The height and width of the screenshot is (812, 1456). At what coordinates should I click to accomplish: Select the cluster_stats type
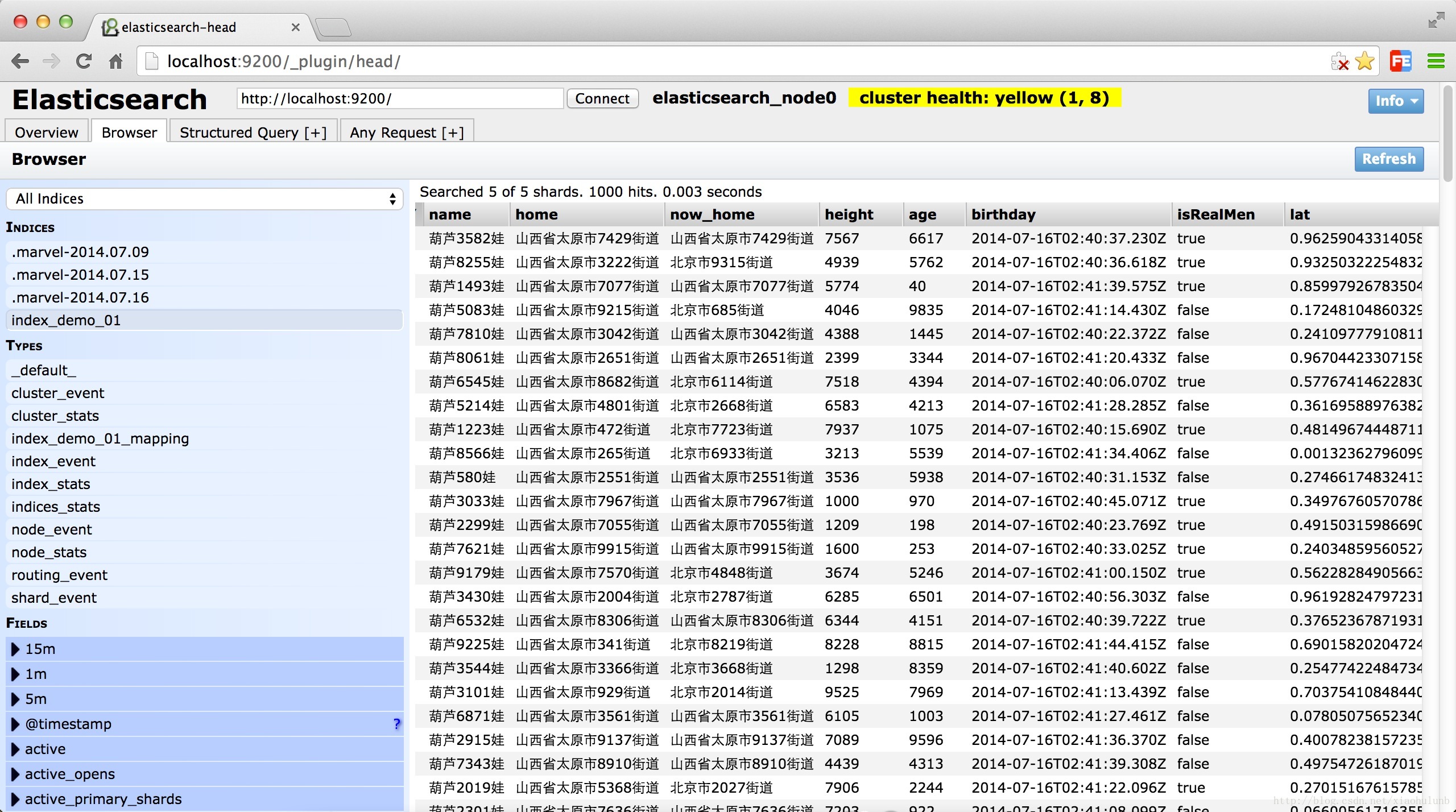pos(205,416)
